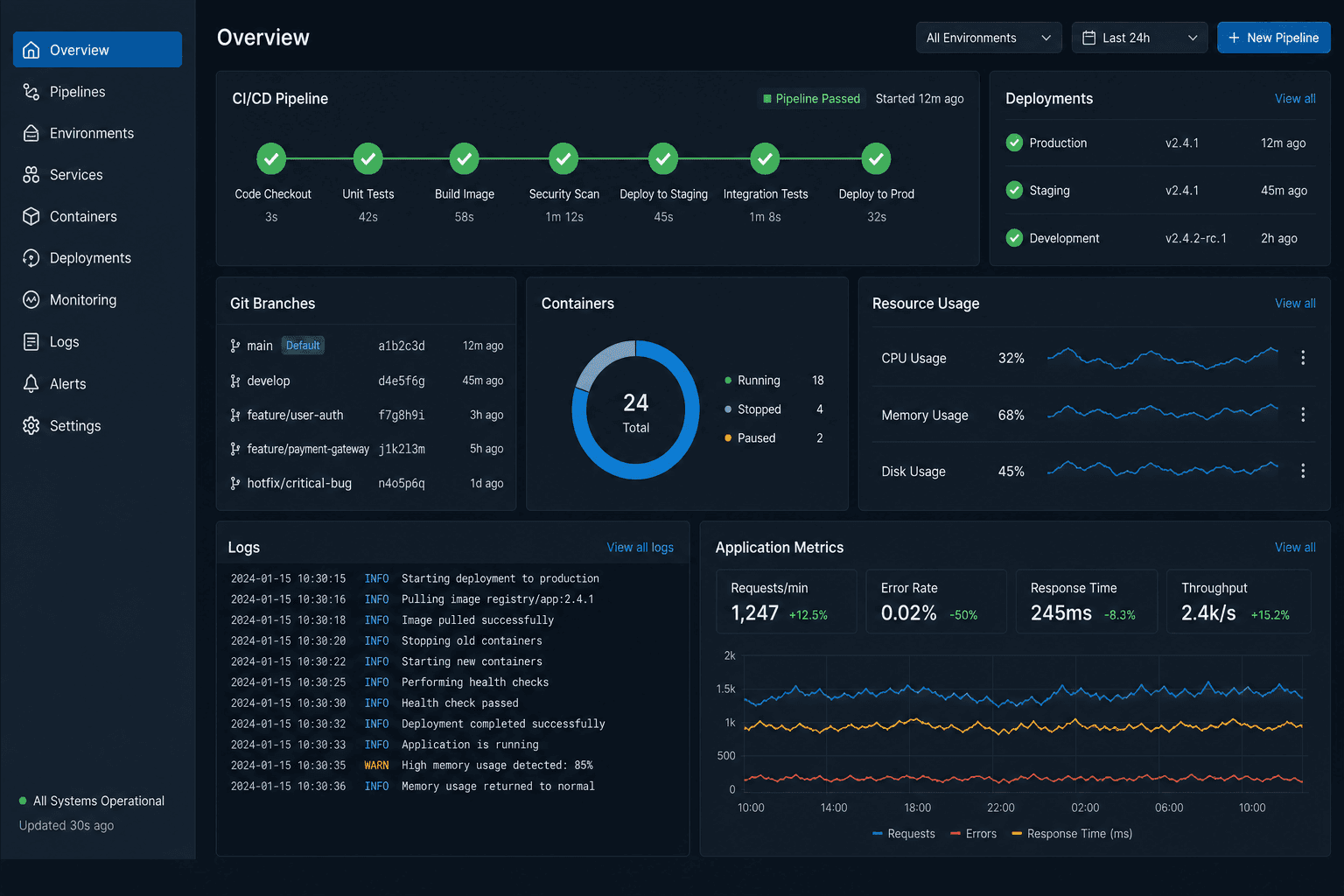Screen dimensions: 1344x896
Task: Click View all in Resource Usage panel
Action: [1295, 304]
